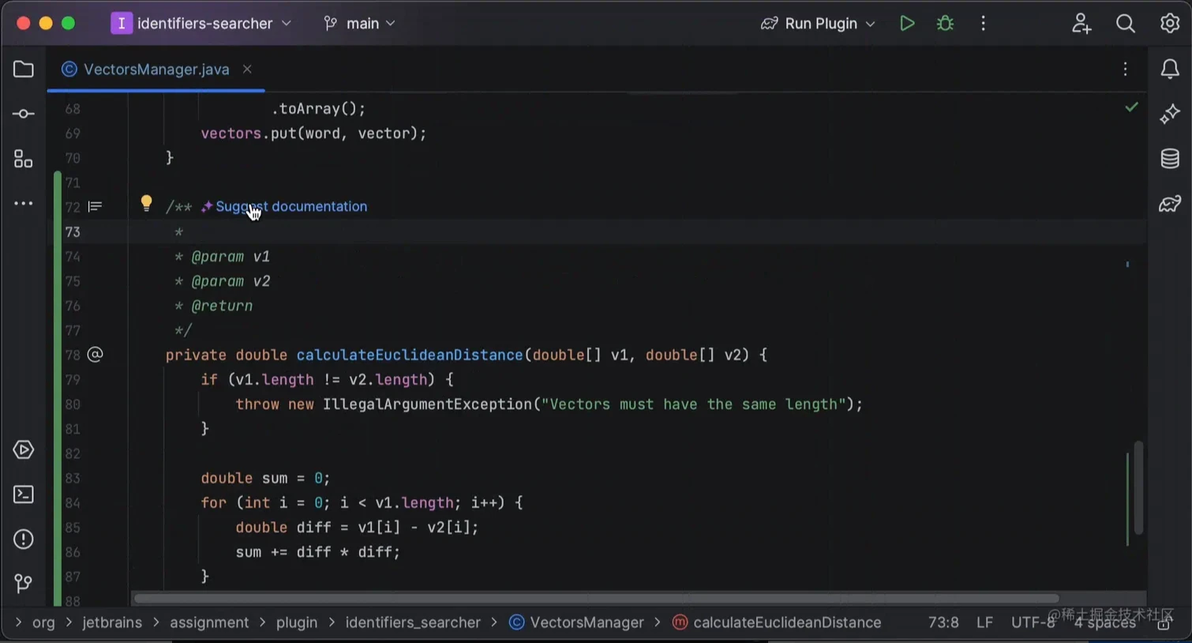Screen dimensions: 1192x643
Task: Open the AI Assistant panel
Action: point(1170,114)
